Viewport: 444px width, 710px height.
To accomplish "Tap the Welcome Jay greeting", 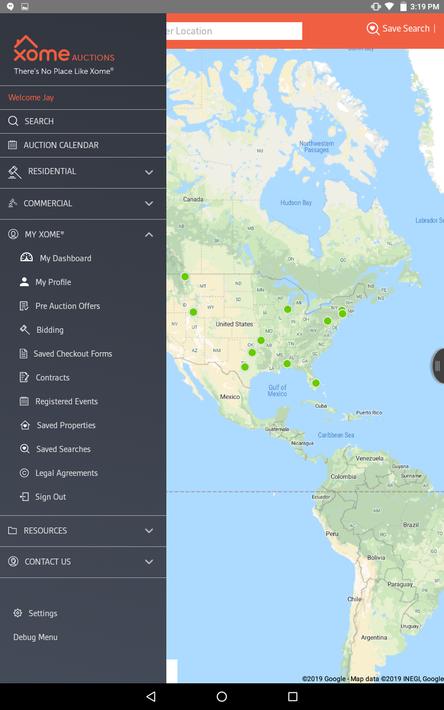I will (x=31, y=98).
